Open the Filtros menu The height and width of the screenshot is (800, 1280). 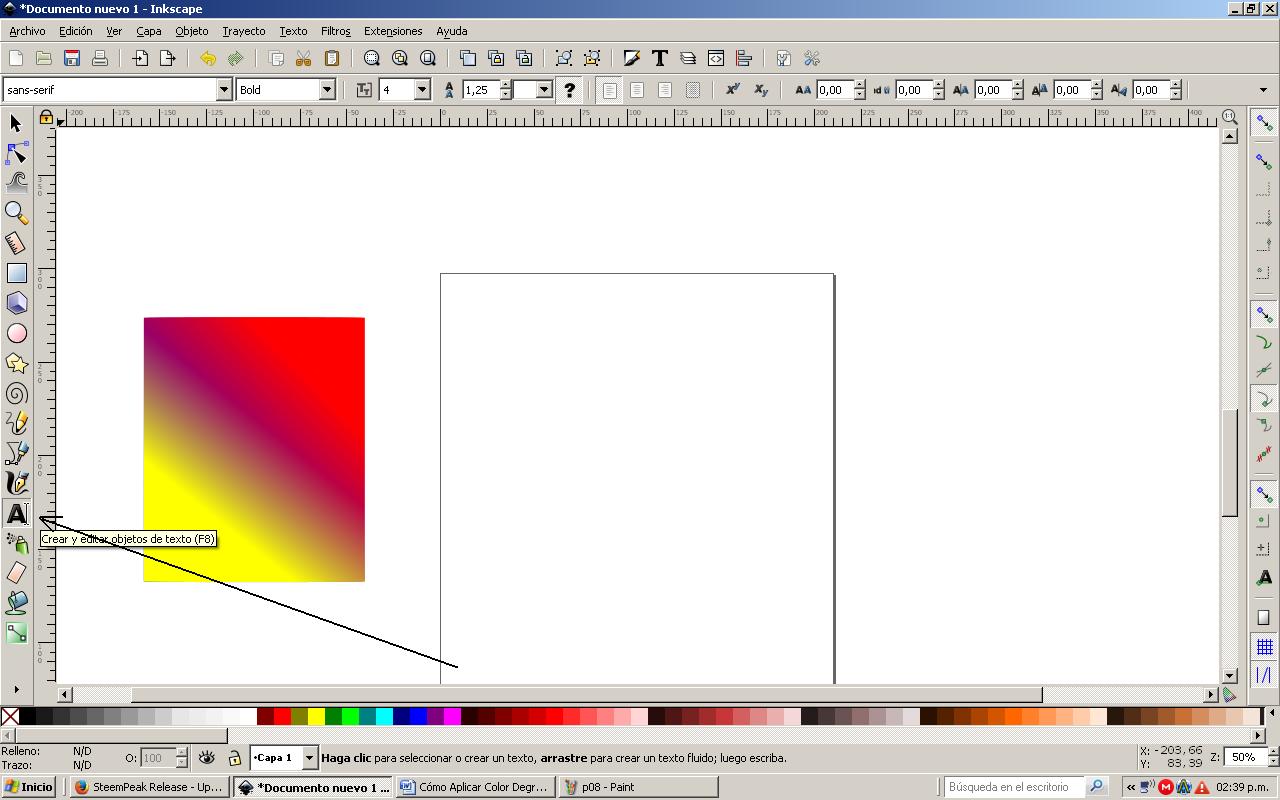(x=335, y=31)
